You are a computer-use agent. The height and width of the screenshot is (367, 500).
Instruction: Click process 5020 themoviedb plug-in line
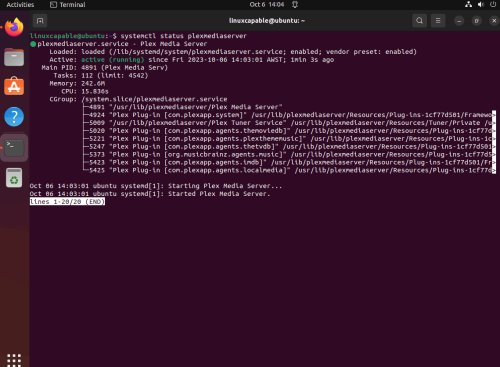pos(289,131)
